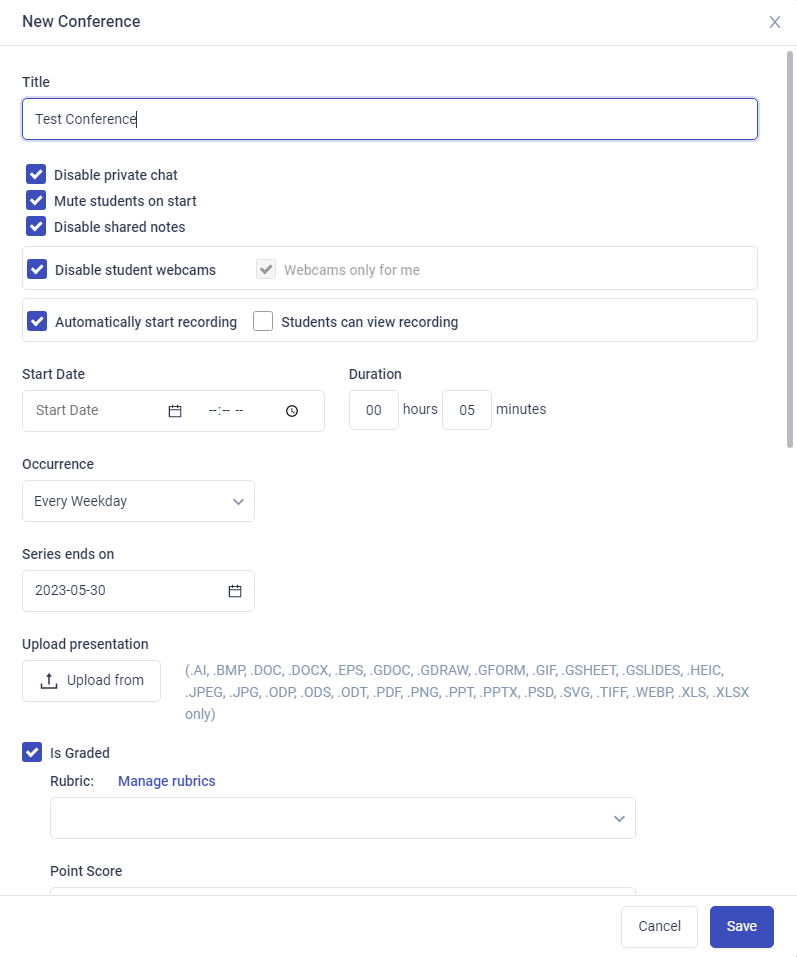Click the Duration hours field
797x957 pixels.
373,410
